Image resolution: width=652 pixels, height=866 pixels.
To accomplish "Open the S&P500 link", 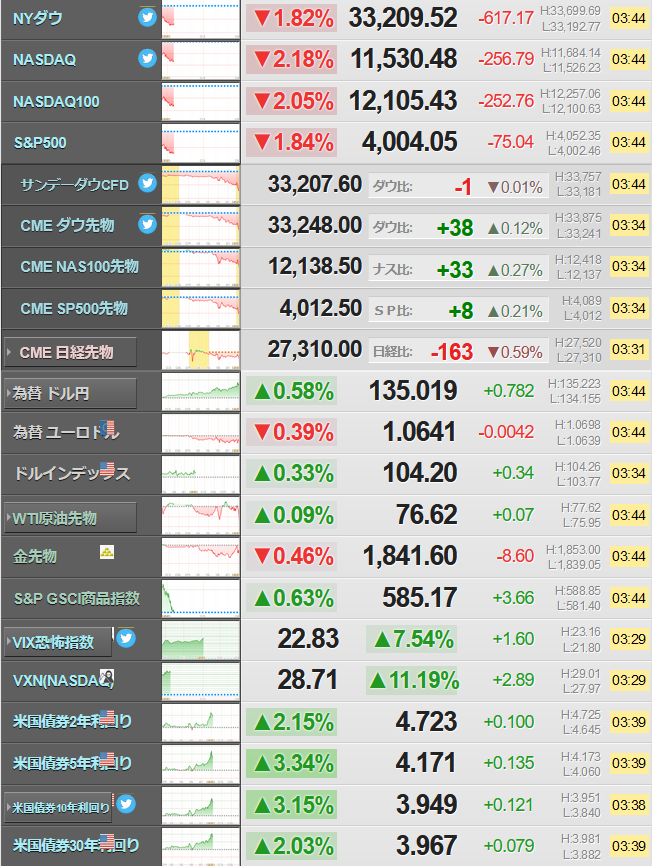I will click(40, 143).
